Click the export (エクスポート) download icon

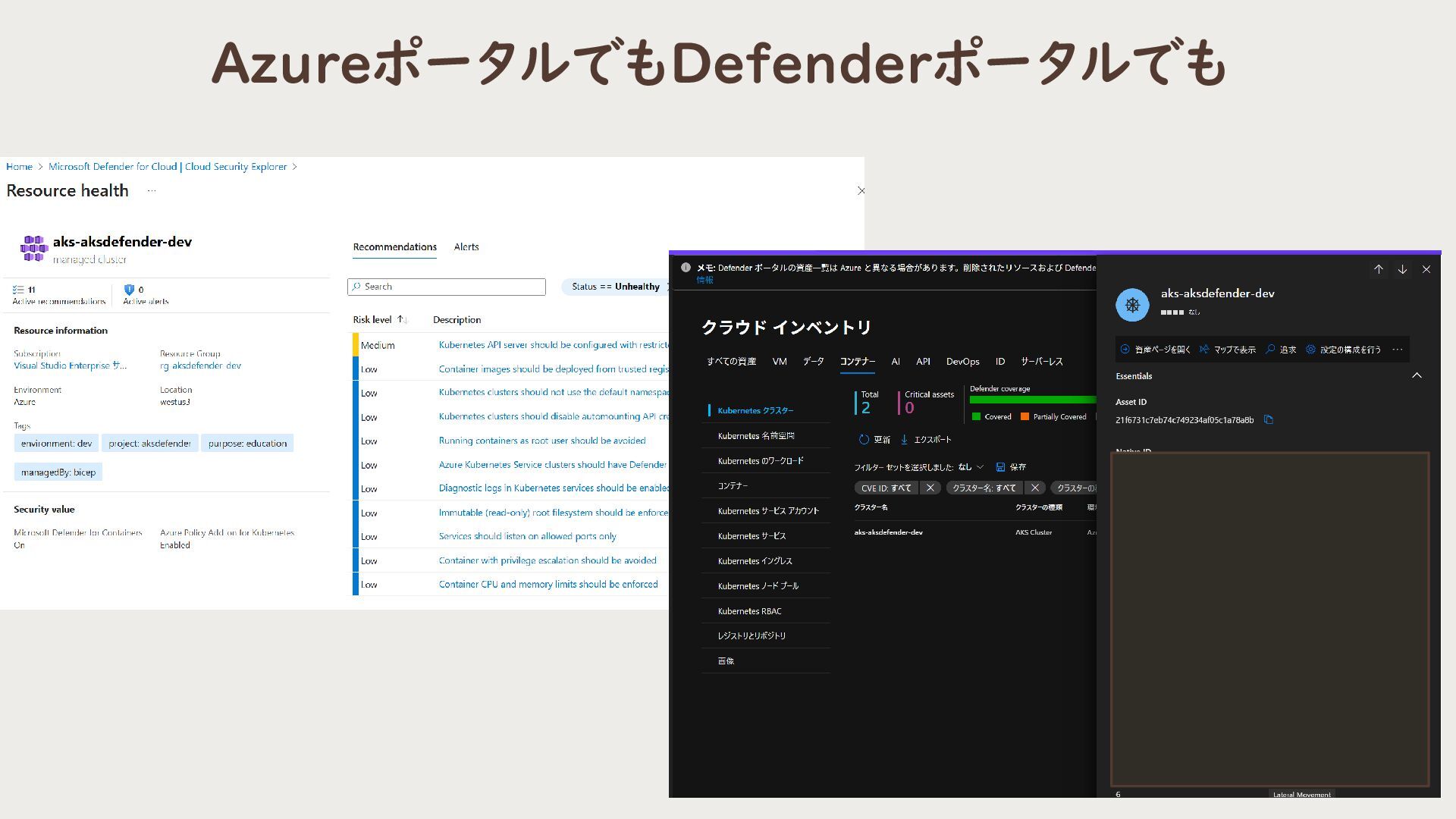pos(904,440)
